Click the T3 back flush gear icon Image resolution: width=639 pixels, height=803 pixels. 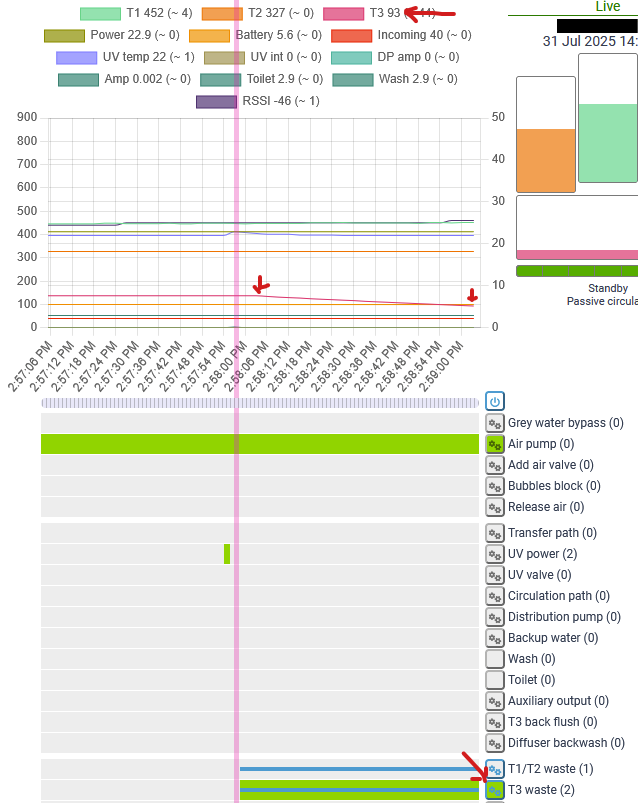point(495,722)
